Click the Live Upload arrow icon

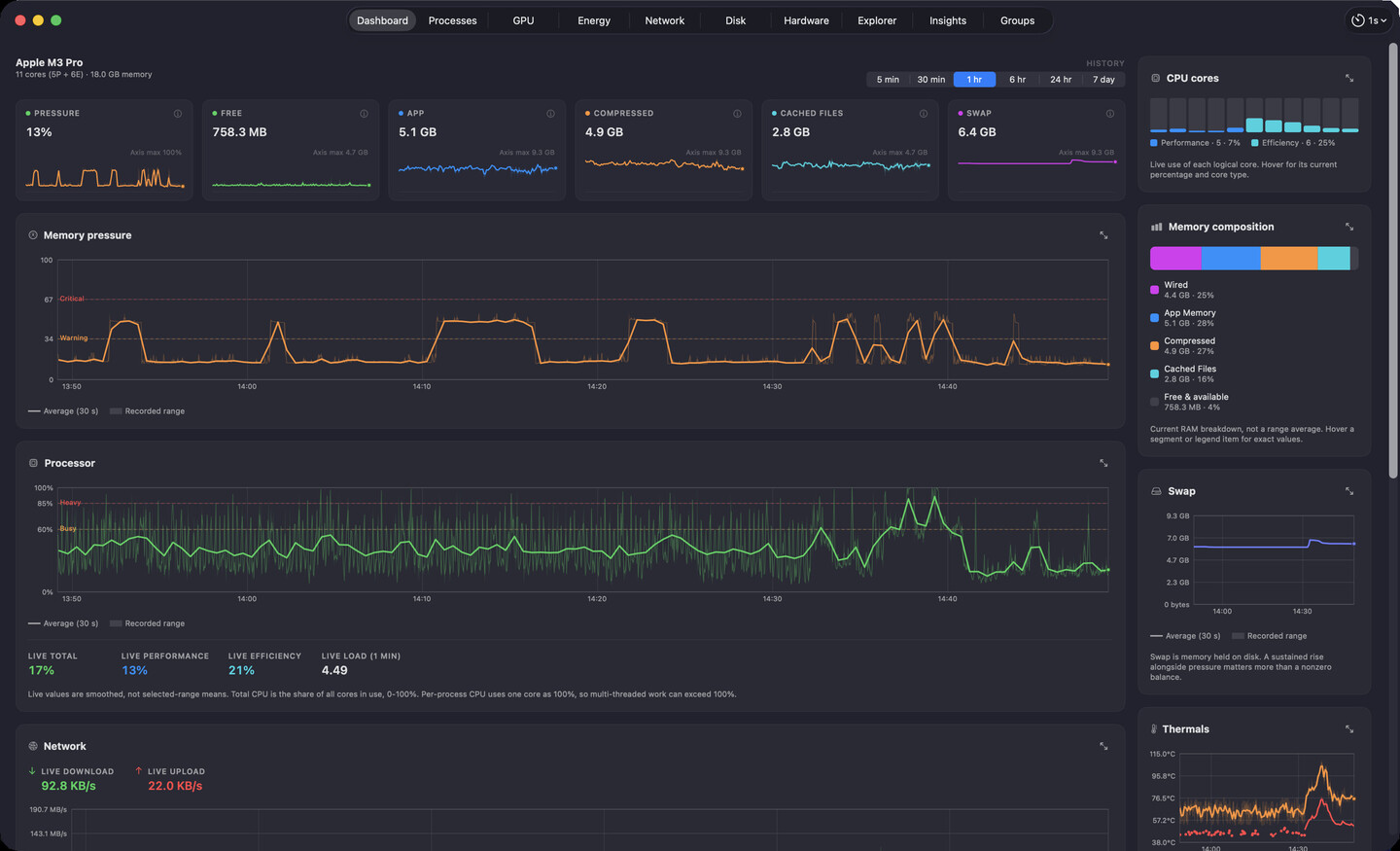click(139, 771)
